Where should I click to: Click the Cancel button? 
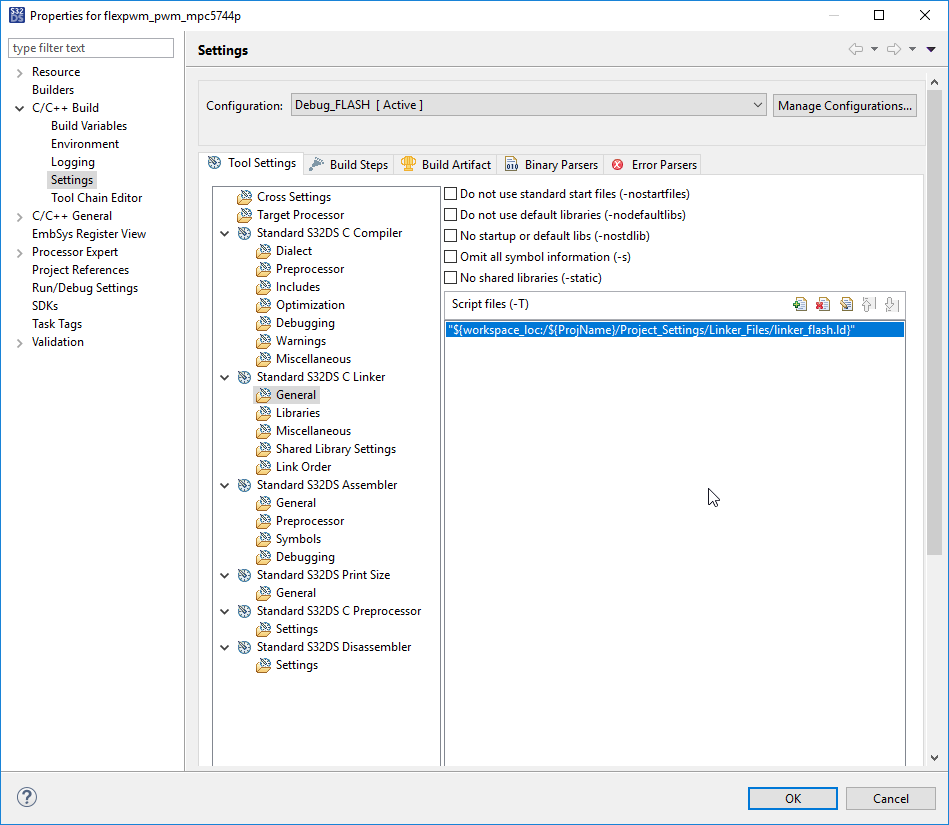[x=890, y=798]
